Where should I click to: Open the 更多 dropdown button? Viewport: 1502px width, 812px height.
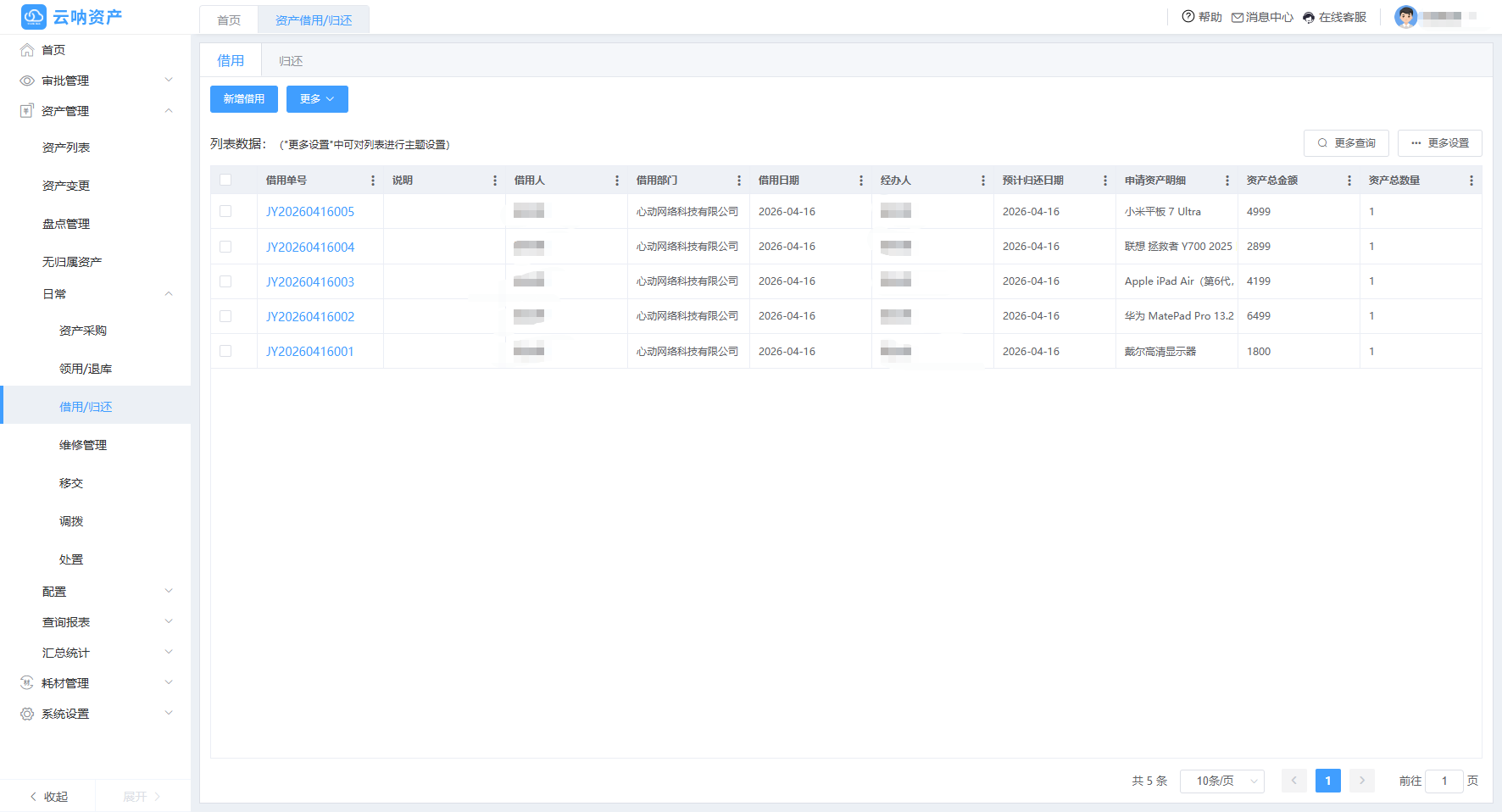pos(317,99)
